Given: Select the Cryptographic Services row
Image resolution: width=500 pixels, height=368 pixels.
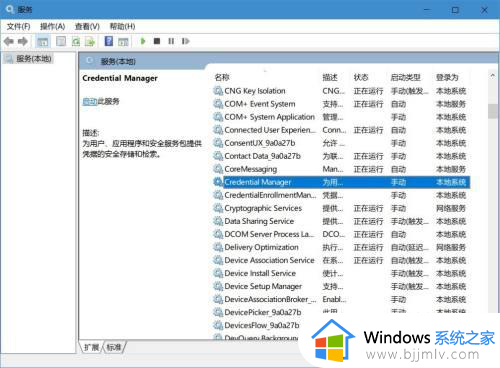Looking at the screenshot, I should pos(340,208).
